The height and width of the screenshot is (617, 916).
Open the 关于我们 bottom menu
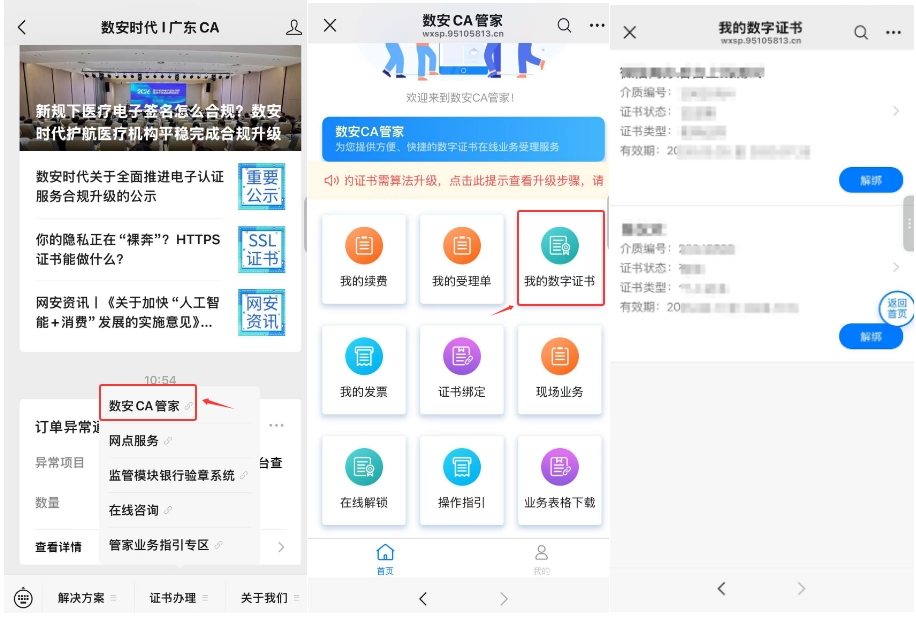pyautogui.click(x=269, y=598)
